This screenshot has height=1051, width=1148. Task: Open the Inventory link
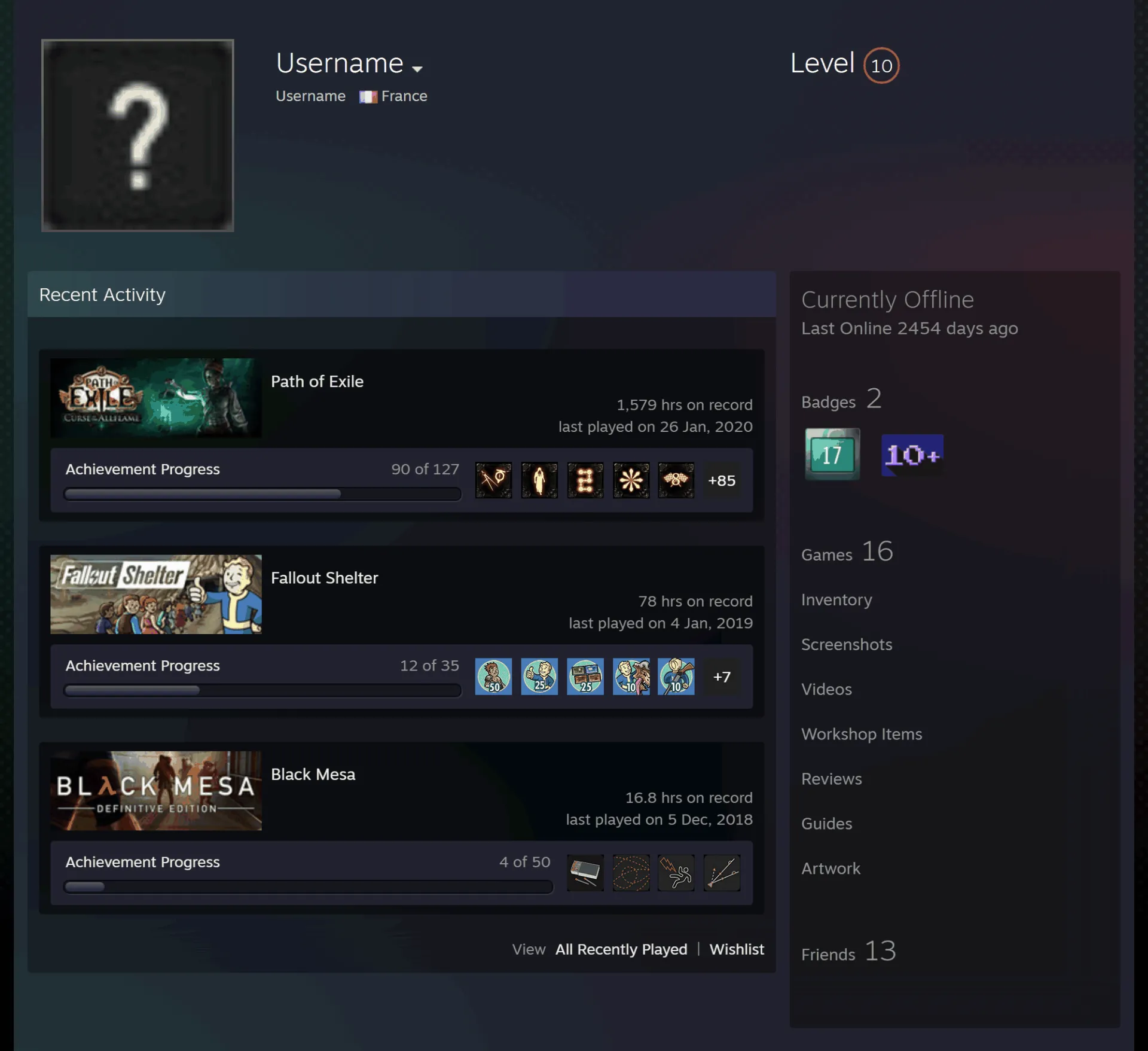point(836,600)
